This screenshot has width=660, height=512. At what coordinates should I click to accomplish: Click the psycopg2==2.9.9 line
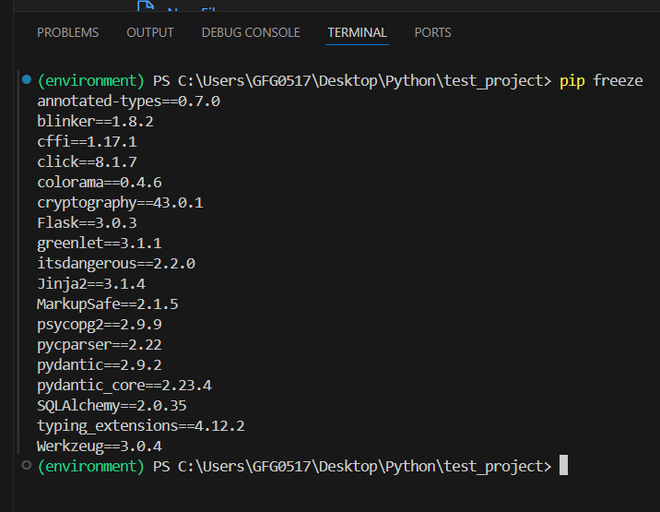click(x=99, y=324)
